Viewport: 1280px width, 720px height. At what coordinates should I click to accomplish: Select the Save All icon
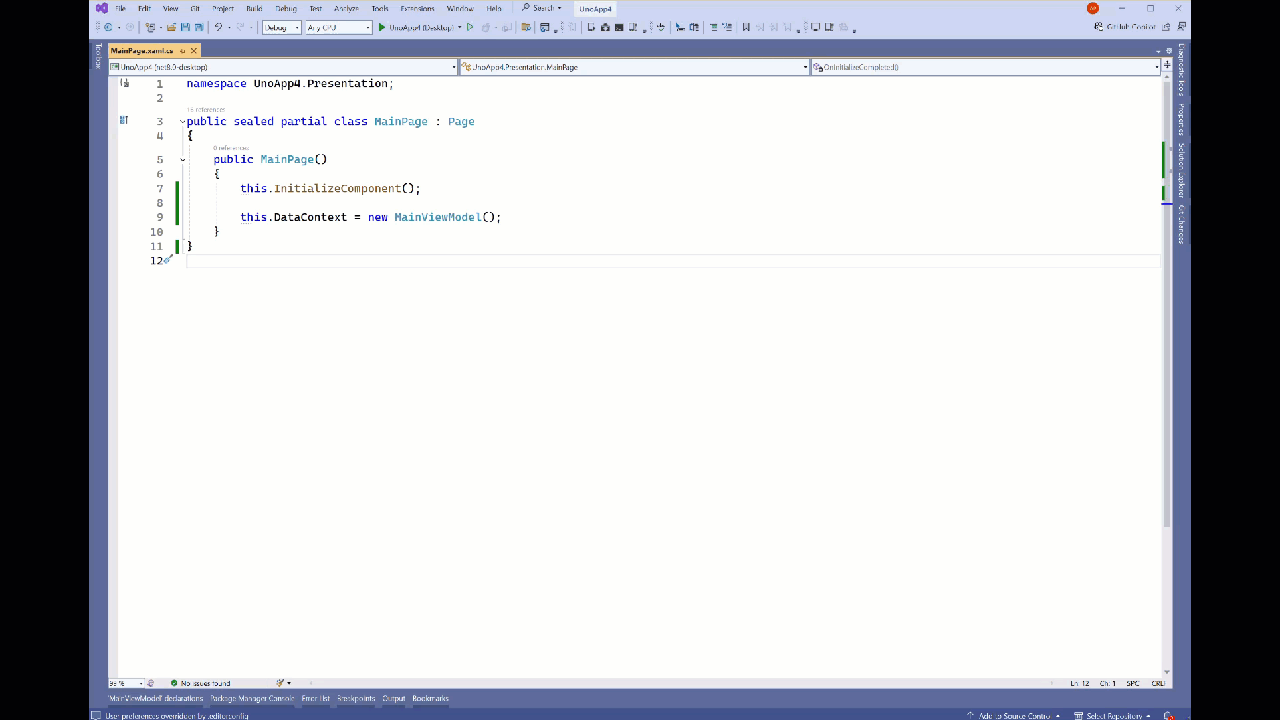[x=197, y=27]
